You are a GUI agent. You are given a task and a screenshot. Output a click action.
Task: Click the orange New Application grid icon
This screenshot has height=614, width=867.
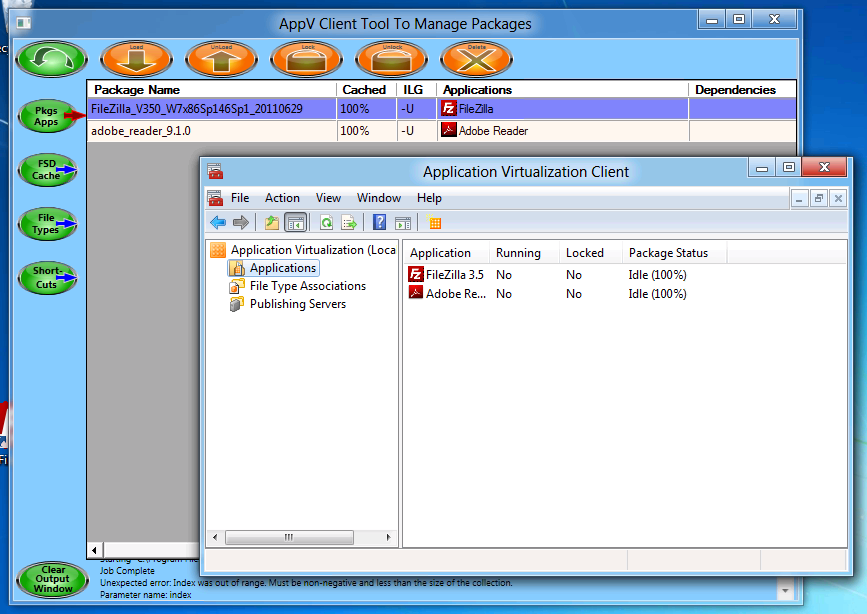click(x=435, y=223)
